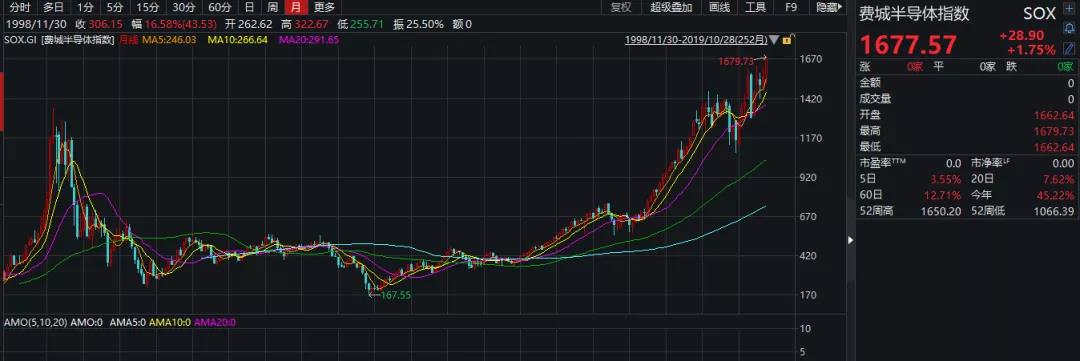
Task: Switch to the 周 weekly tab
Action: coord(273,8)
